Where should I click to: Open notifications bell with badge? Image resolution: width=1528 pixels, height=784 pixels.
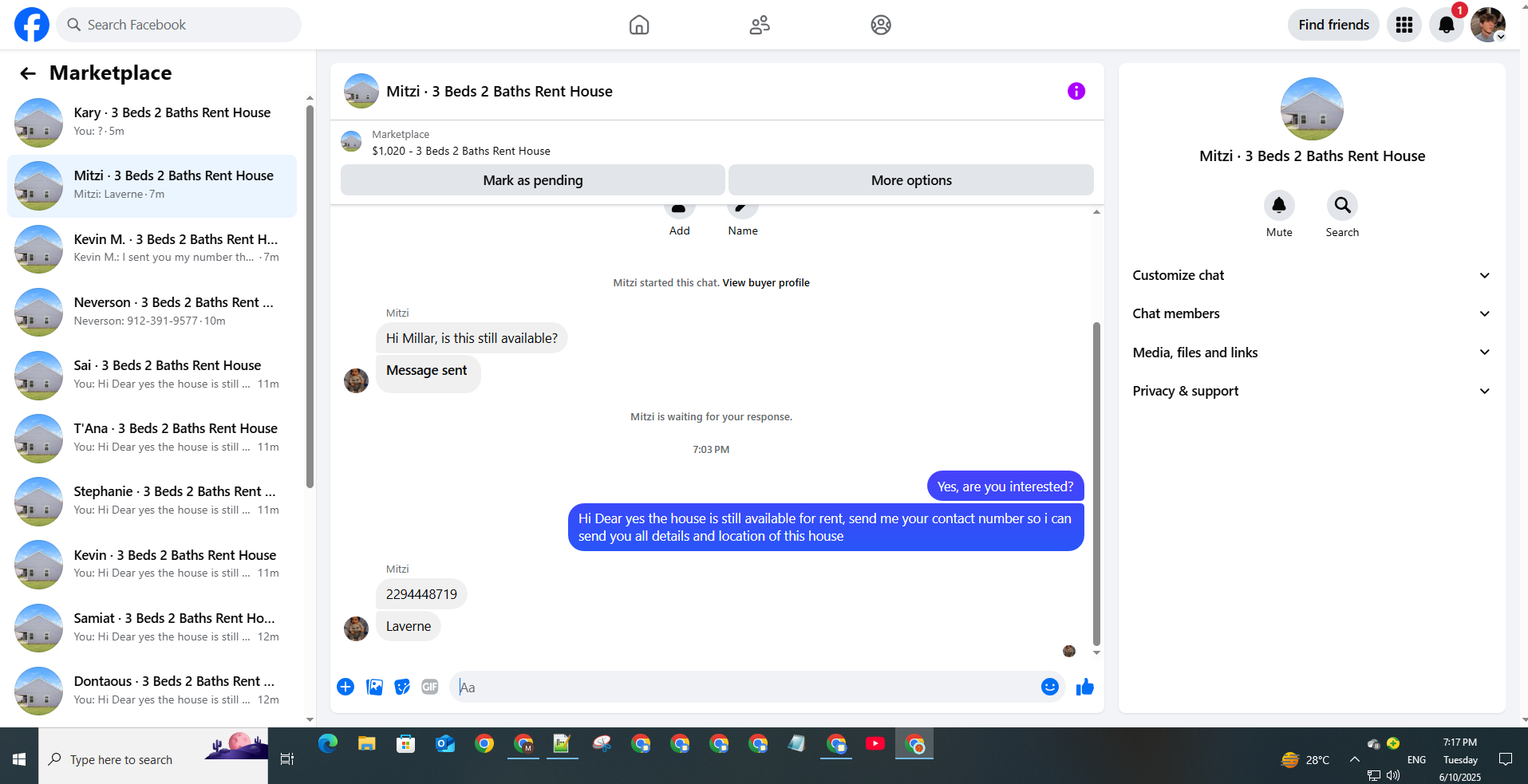(1446, 25)
